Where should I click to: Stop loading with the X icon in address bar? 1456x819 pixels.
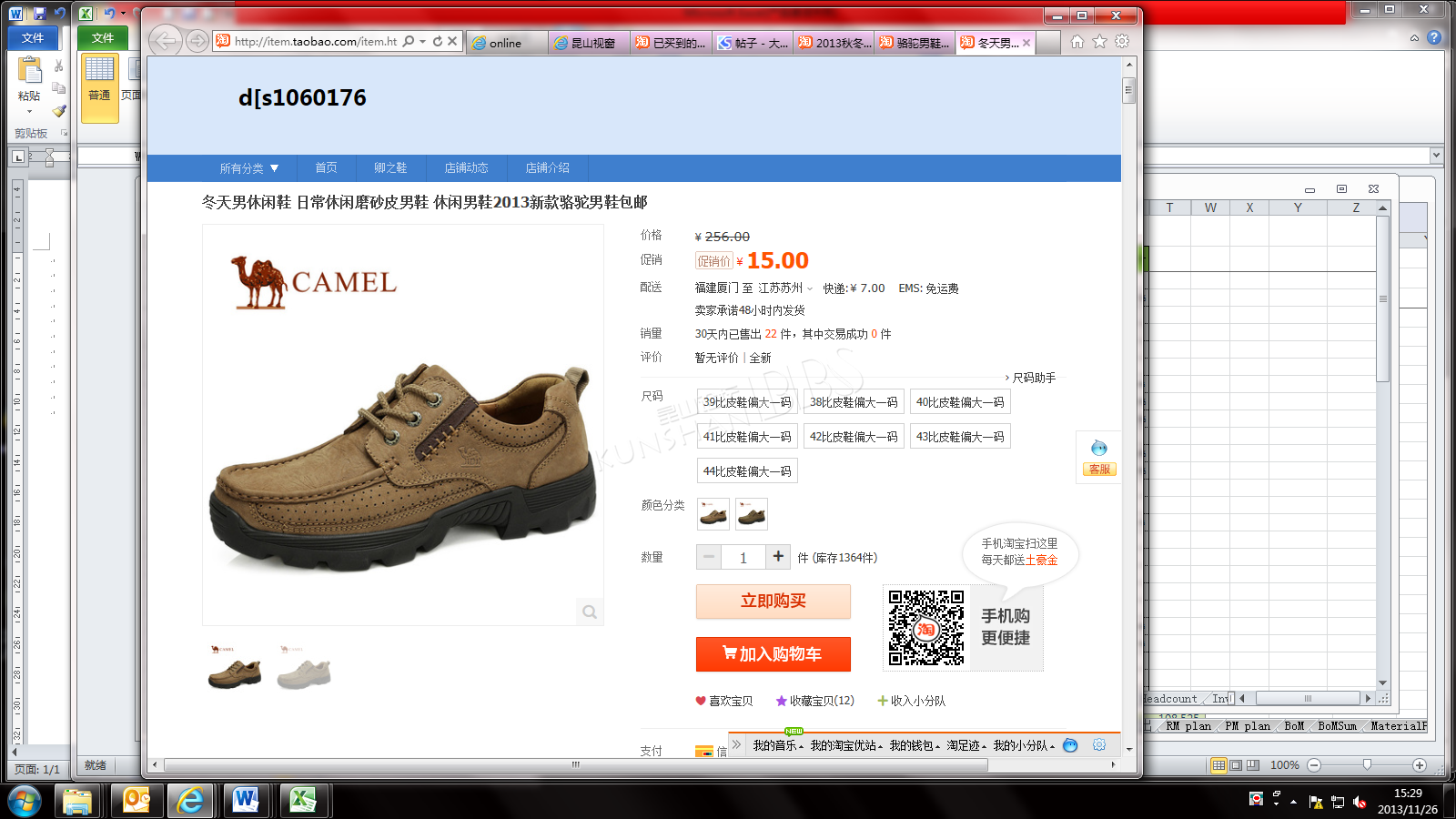(x=452, y=42)
